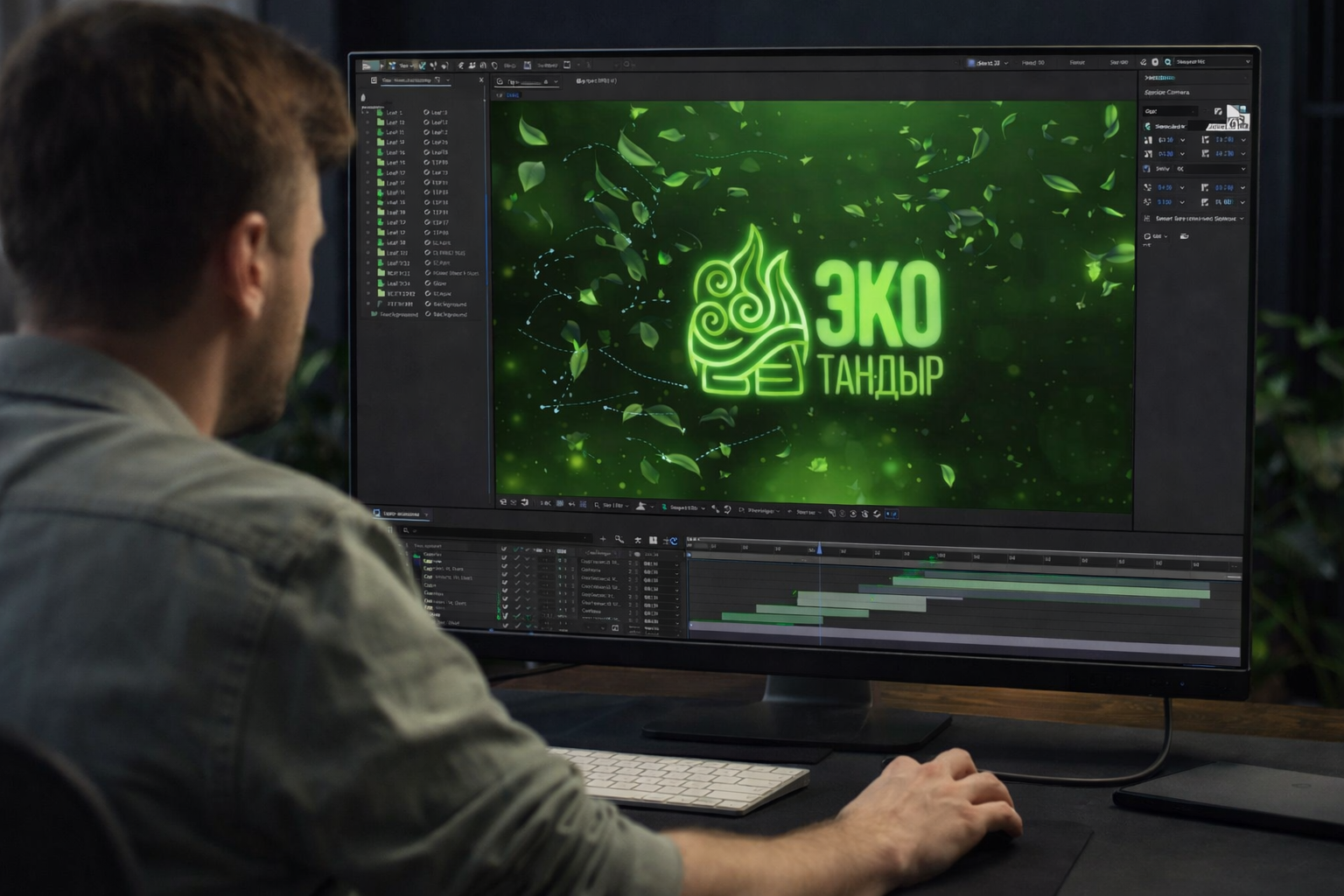Click the magnifier search icon in the top bar
Image resolution: width=1344 pixels, height=896 pixels.
pos(1167,63)
